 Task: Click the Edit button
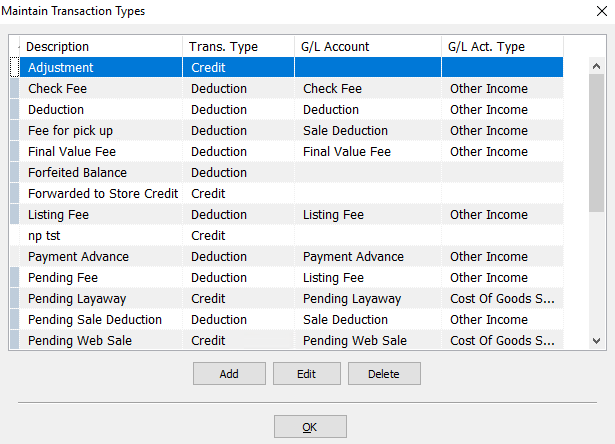tap(307, 373)
